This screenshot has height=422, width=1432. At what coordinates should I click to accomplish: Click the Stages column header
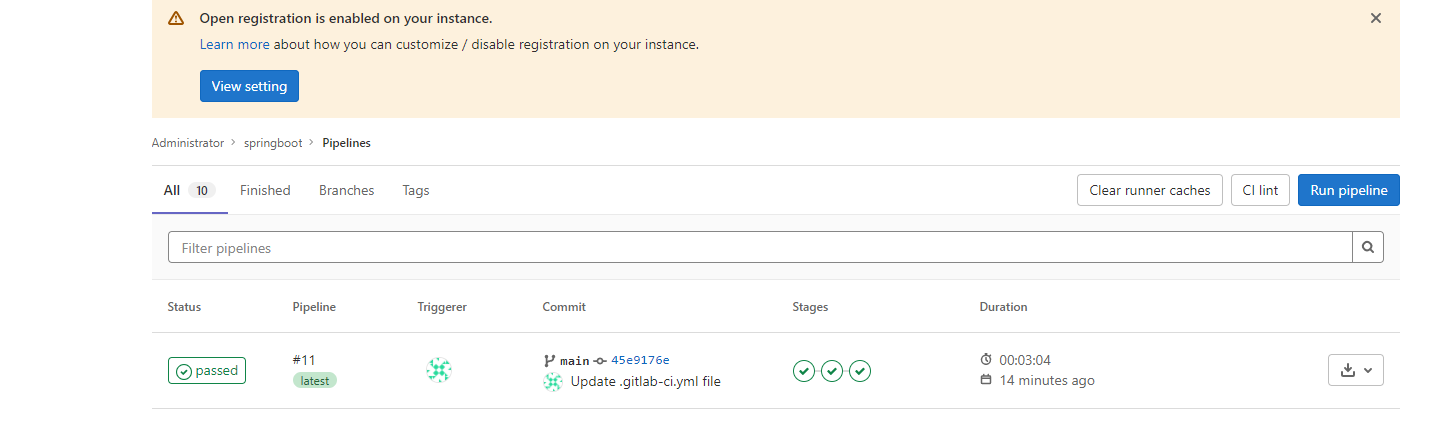pos(810,307)
